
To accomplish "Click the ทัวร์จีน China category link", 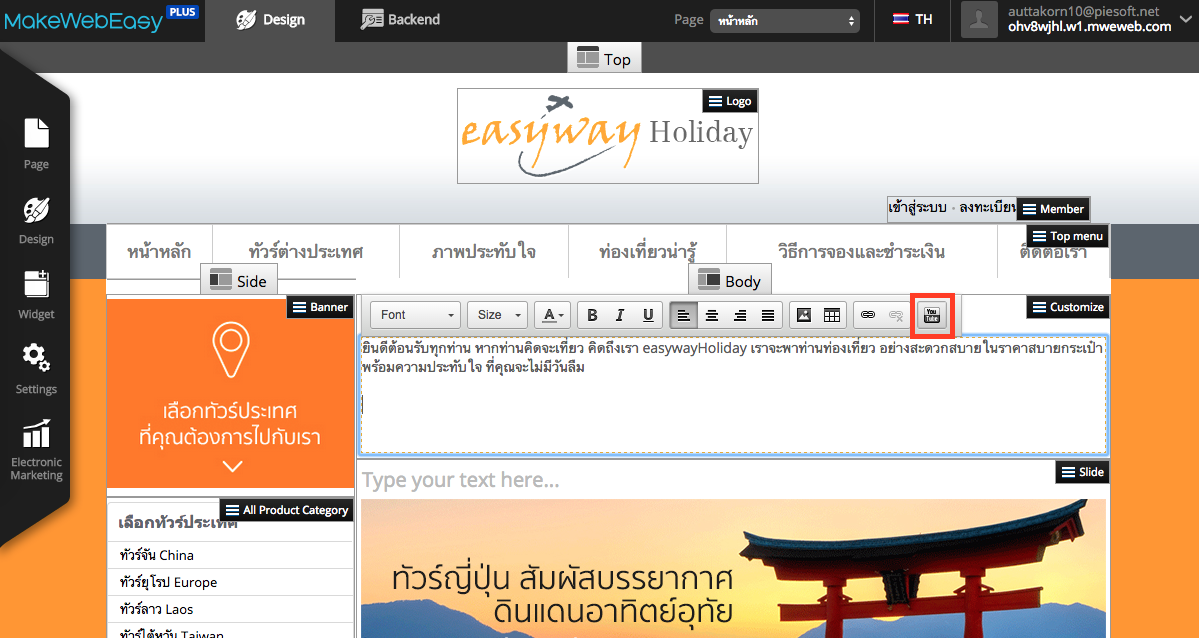I will click(156, 555).
